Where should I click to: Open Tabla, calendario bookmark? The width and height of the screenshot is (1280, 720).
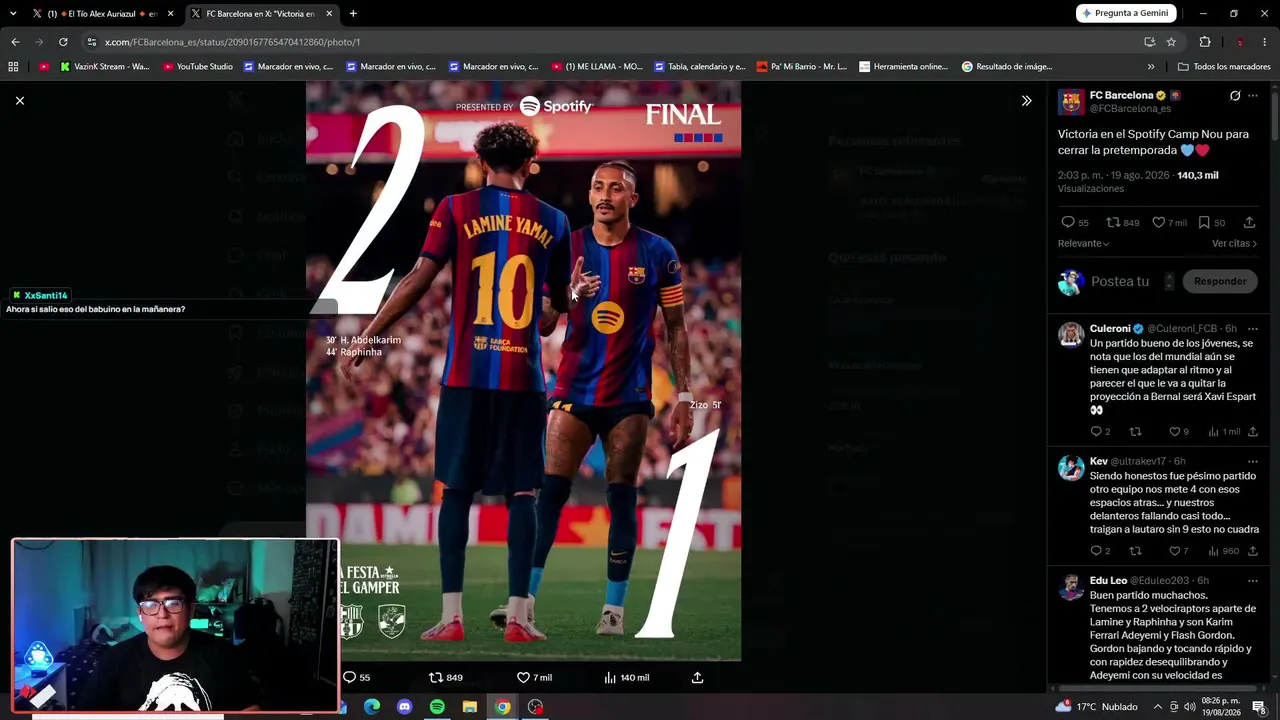pyautogui.click(x=700, y=67)
